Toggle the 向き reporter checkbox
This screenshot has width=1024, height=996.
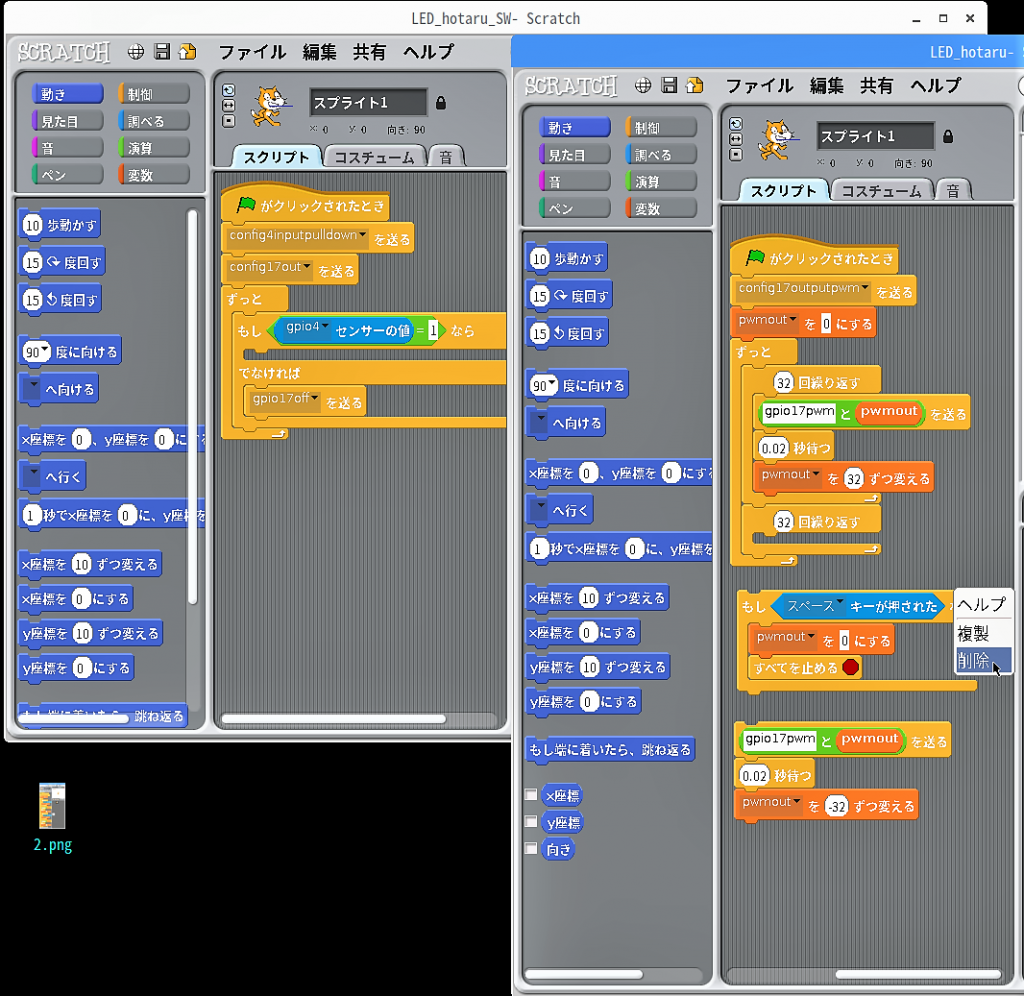531,848
